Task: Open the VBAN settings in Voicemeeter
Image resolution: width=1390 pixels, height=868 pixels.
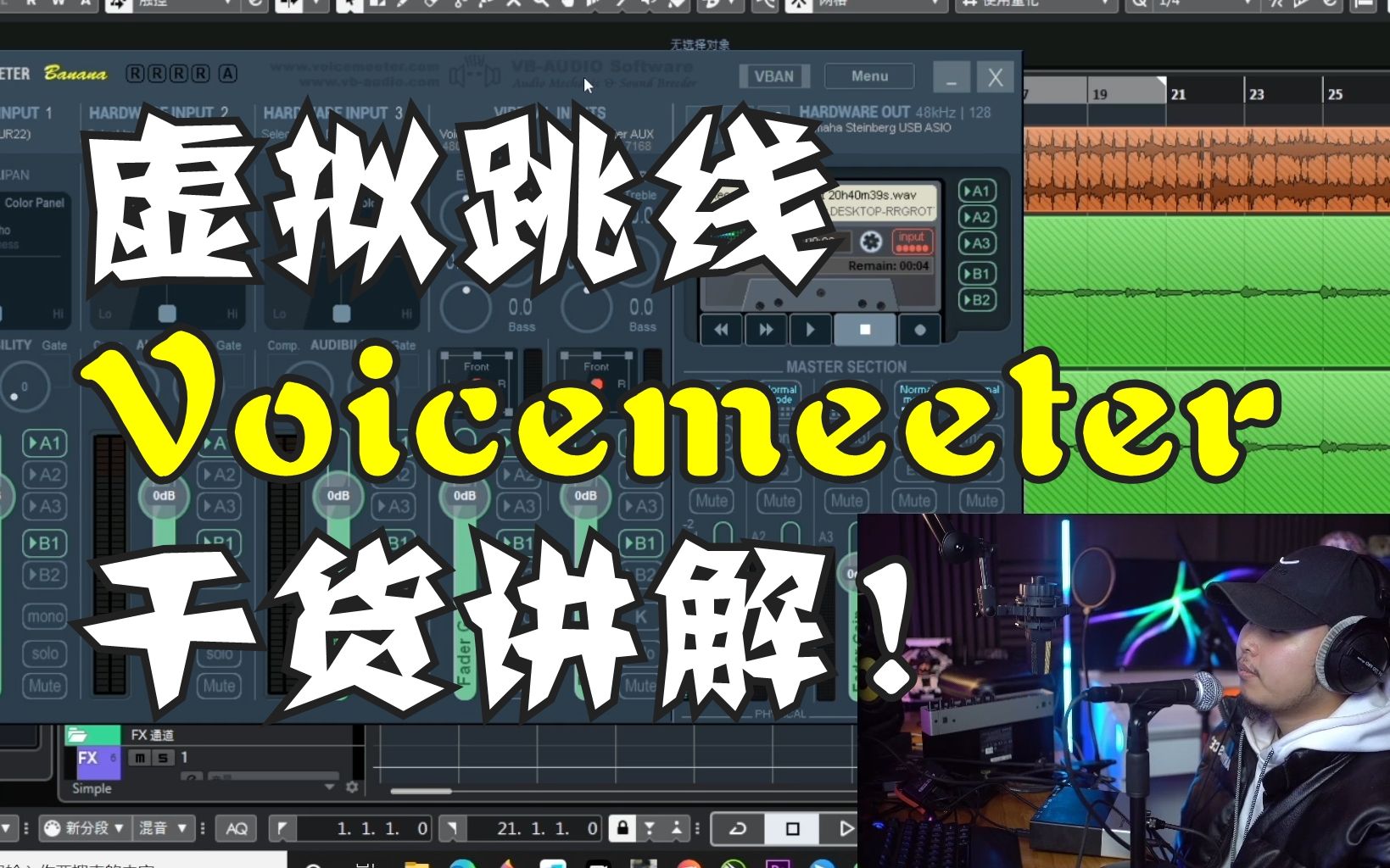Action: click(773, 76)
